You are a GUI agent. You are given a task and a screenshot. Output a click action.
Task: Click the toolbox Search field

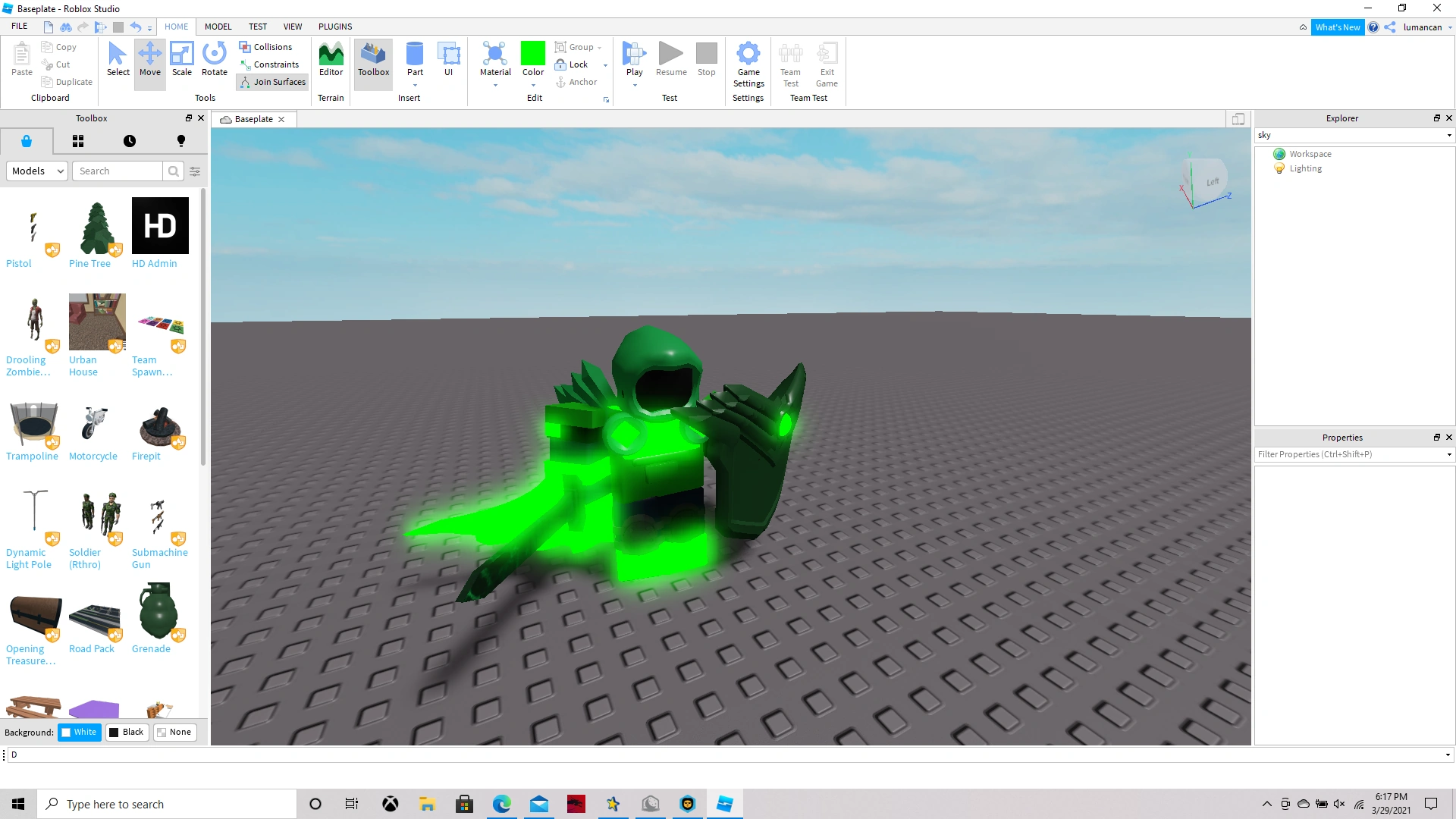118,171
